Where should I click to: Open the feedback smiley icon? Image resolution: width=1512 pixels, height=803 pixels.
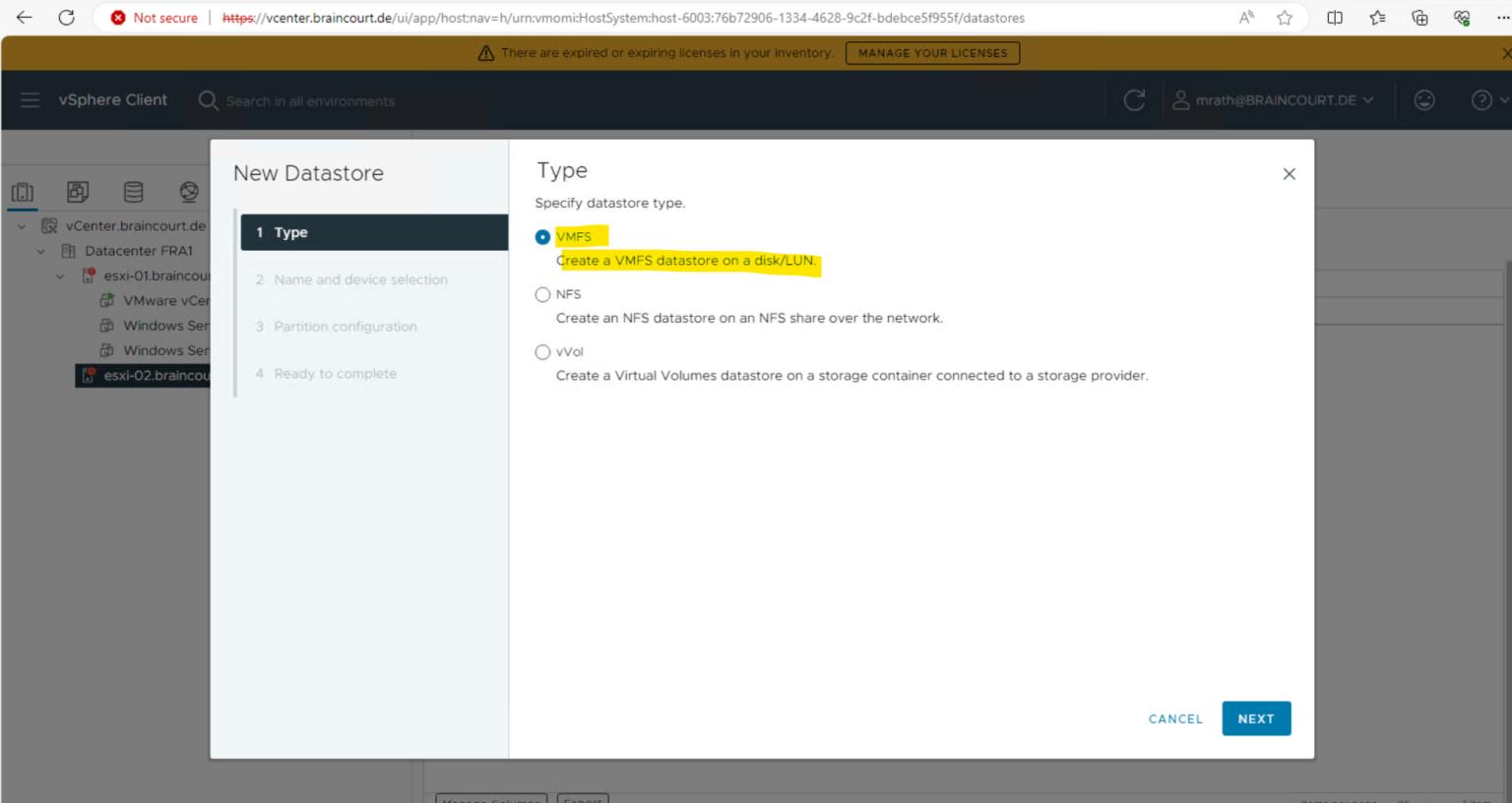click(x=1424, y=99)
